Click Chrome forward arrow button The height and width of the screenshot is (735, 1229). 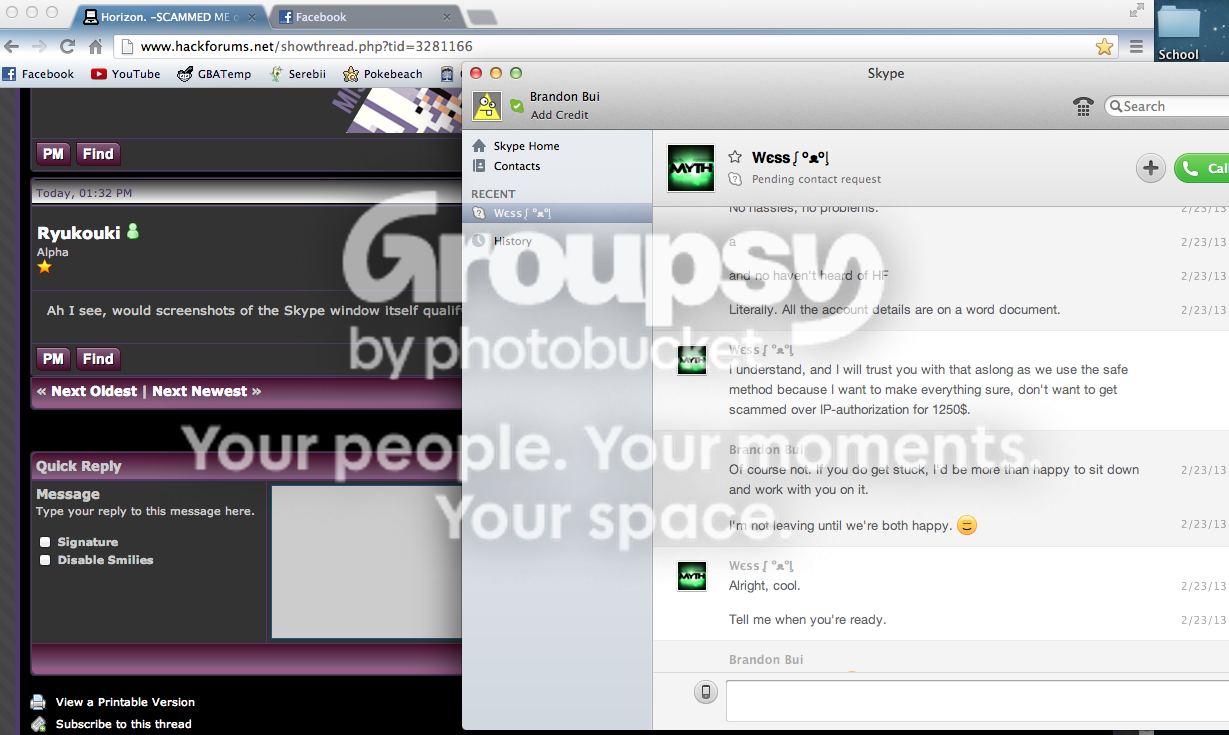(x=39, y=46)
